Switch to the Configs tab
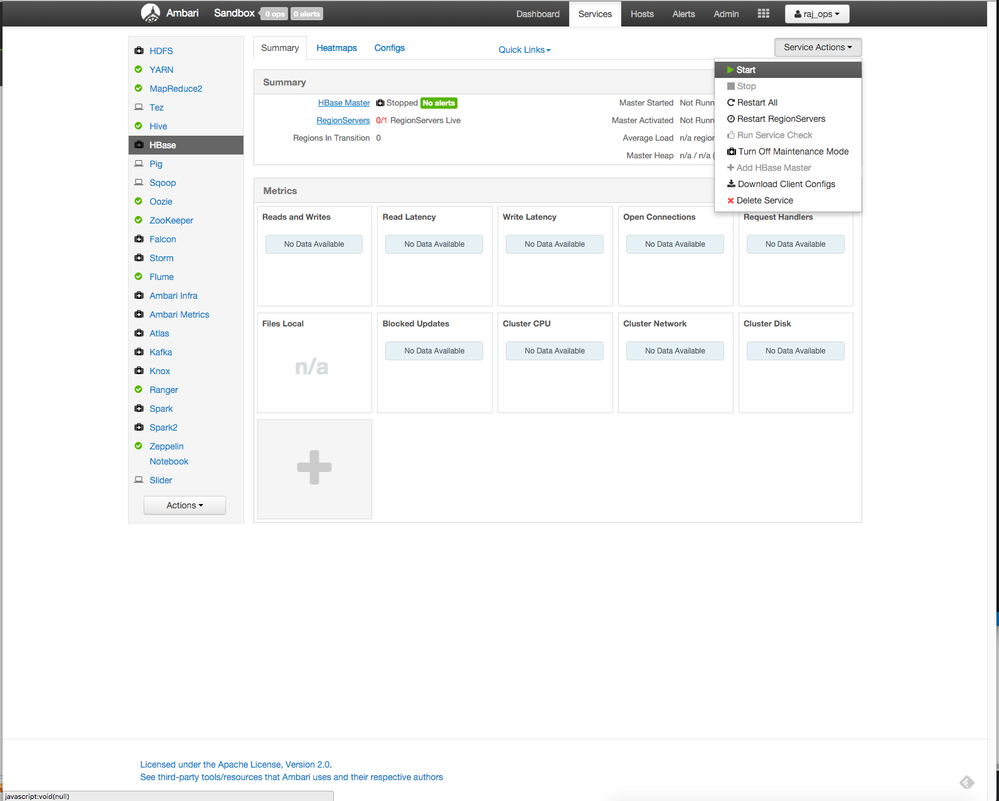 389,48
